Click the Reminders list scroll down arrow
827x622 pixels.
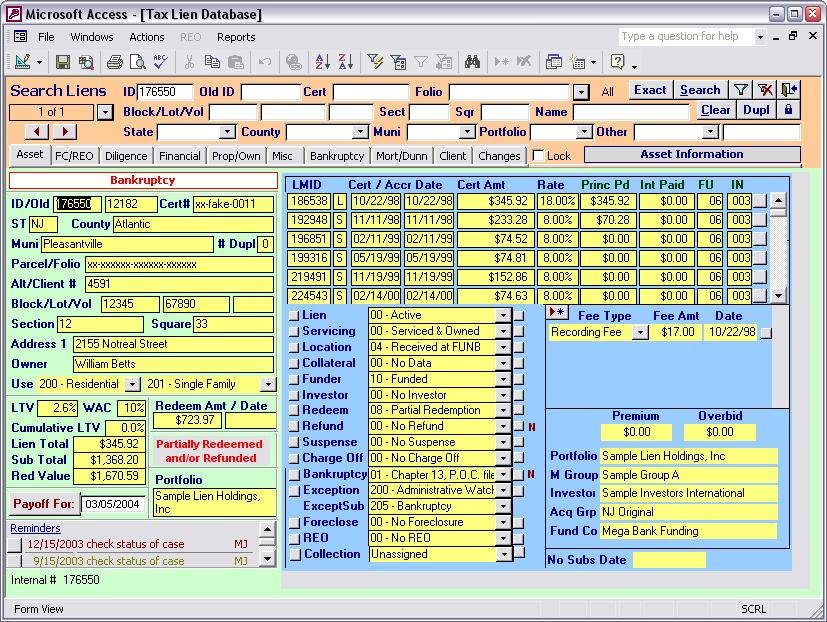point(267,558)
